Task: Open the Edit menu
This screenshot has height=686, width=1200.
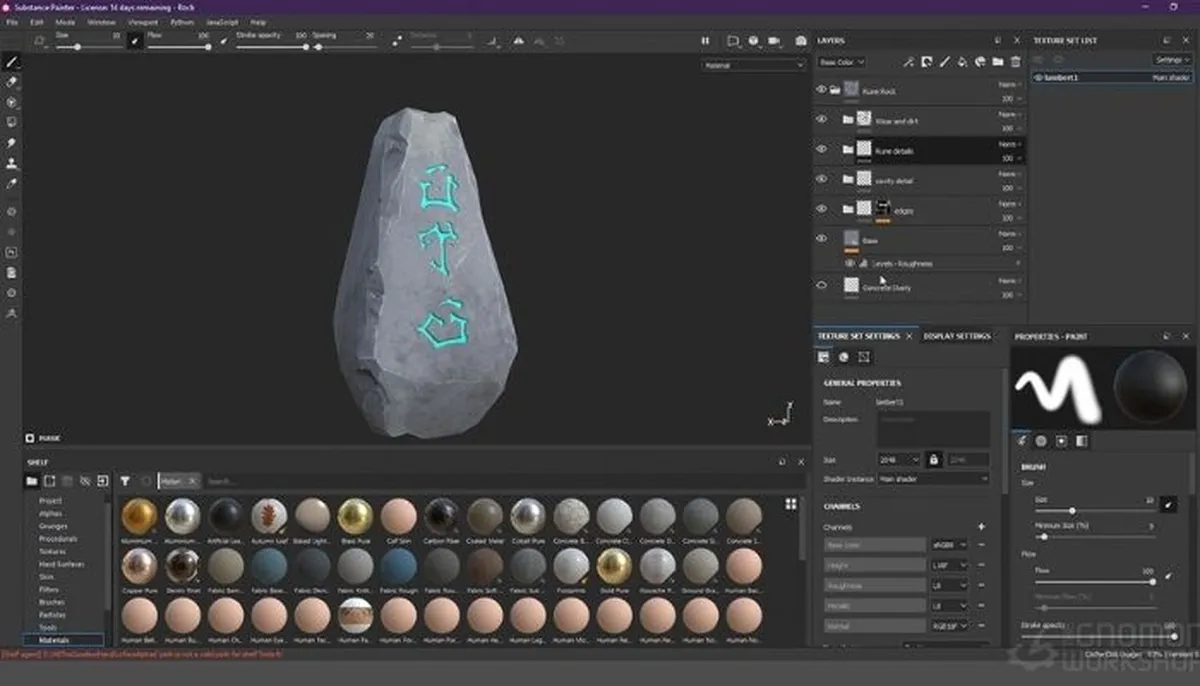Action: pos(37,21)
